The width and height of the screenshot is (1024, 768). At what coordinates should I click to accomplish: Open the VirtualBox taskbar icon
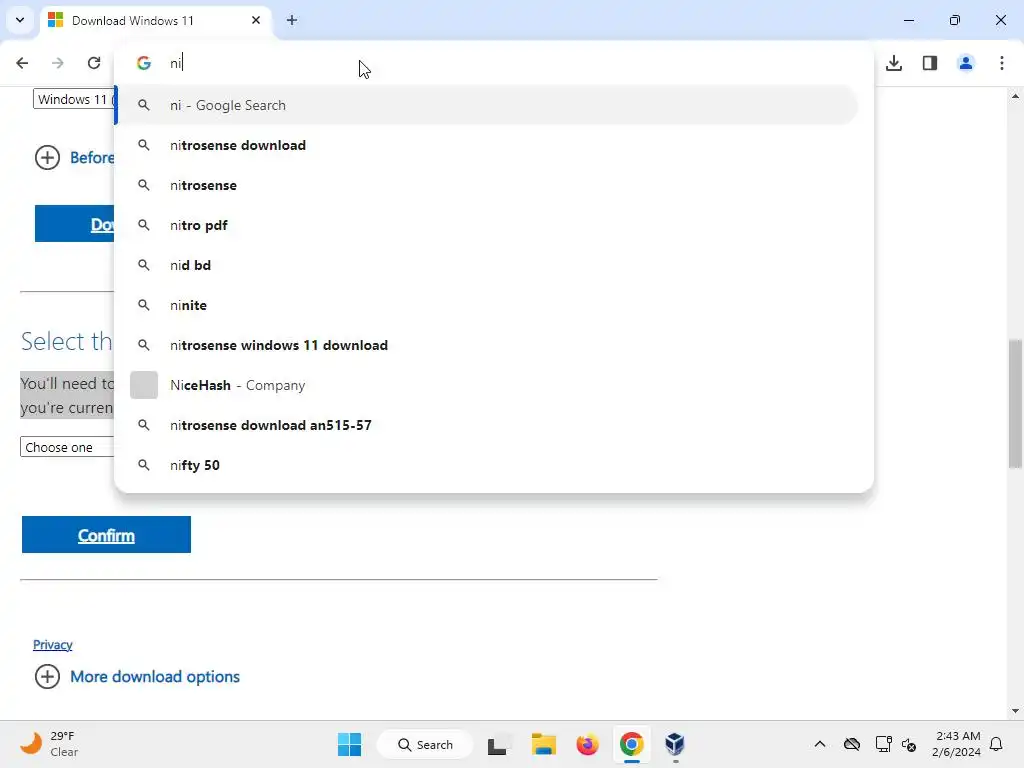[x=675, y=744]
